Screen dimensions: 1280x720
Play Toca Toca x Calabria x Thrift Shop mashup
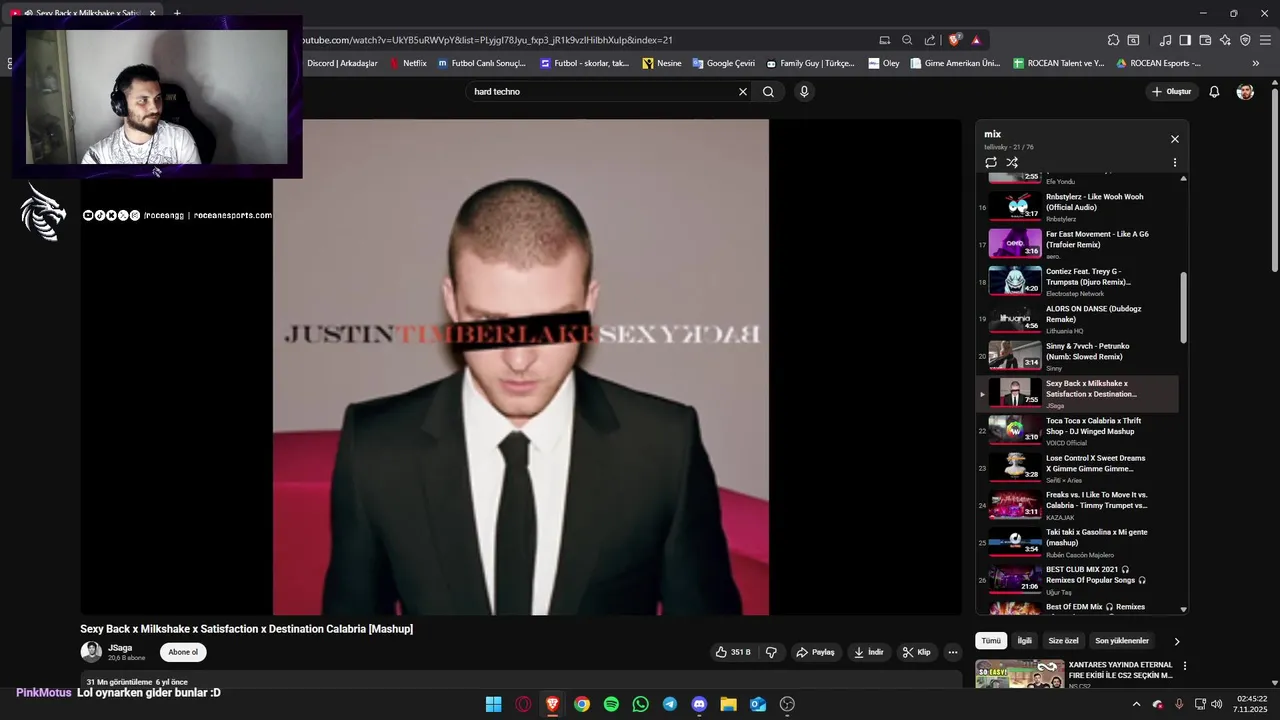point(1078,431)
